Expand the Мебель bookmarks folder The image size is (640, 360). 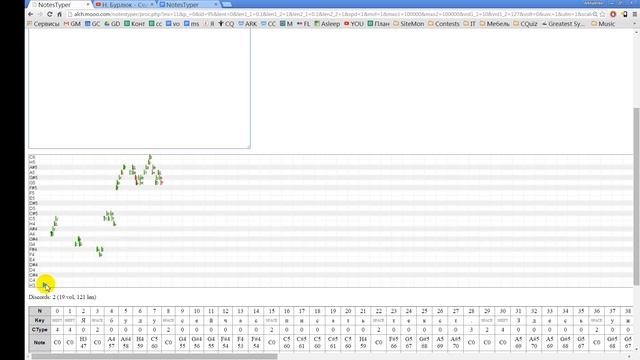pyautogui.click(x=495, y=24)
